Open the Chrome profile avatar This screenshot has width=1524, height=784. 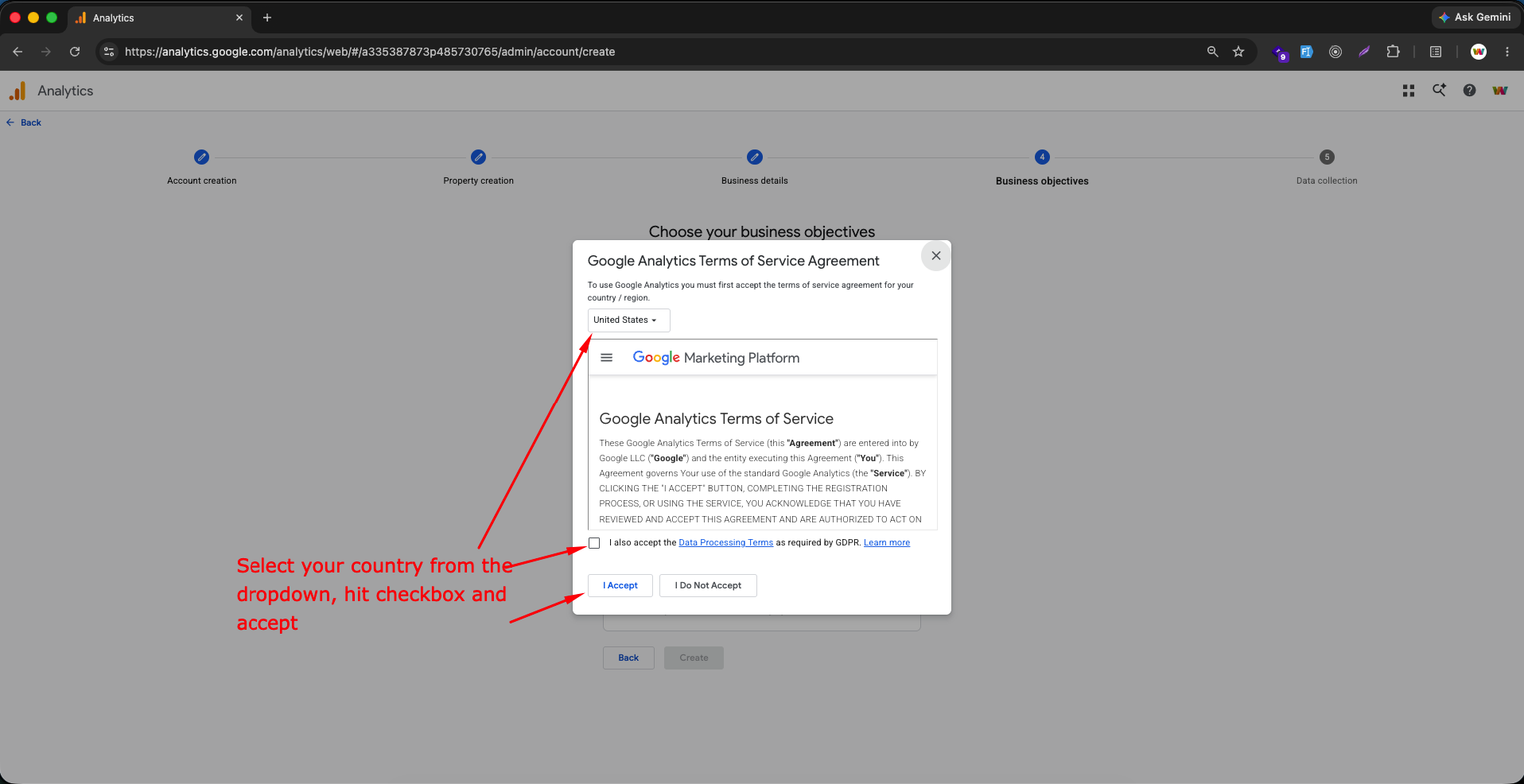(1479, 52)
